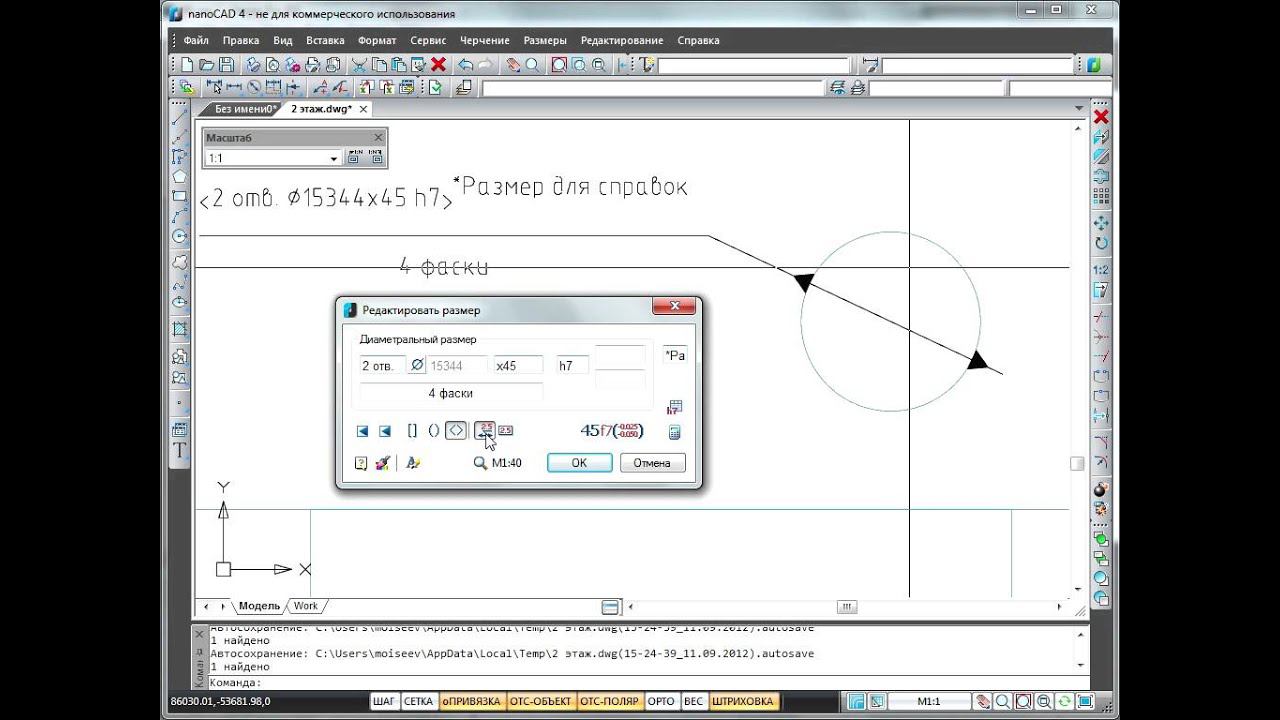Click the magnifier icon next to M1:40
Image resolution: width=1280 pixels, height=720 pixels.
coord(480,463)
